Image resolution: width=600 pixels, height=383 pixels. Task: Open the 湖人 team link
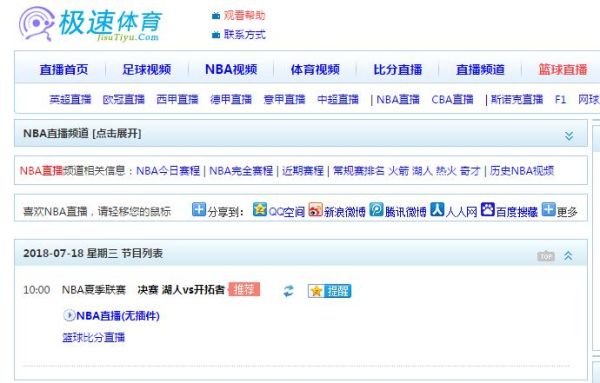(422, 171)
